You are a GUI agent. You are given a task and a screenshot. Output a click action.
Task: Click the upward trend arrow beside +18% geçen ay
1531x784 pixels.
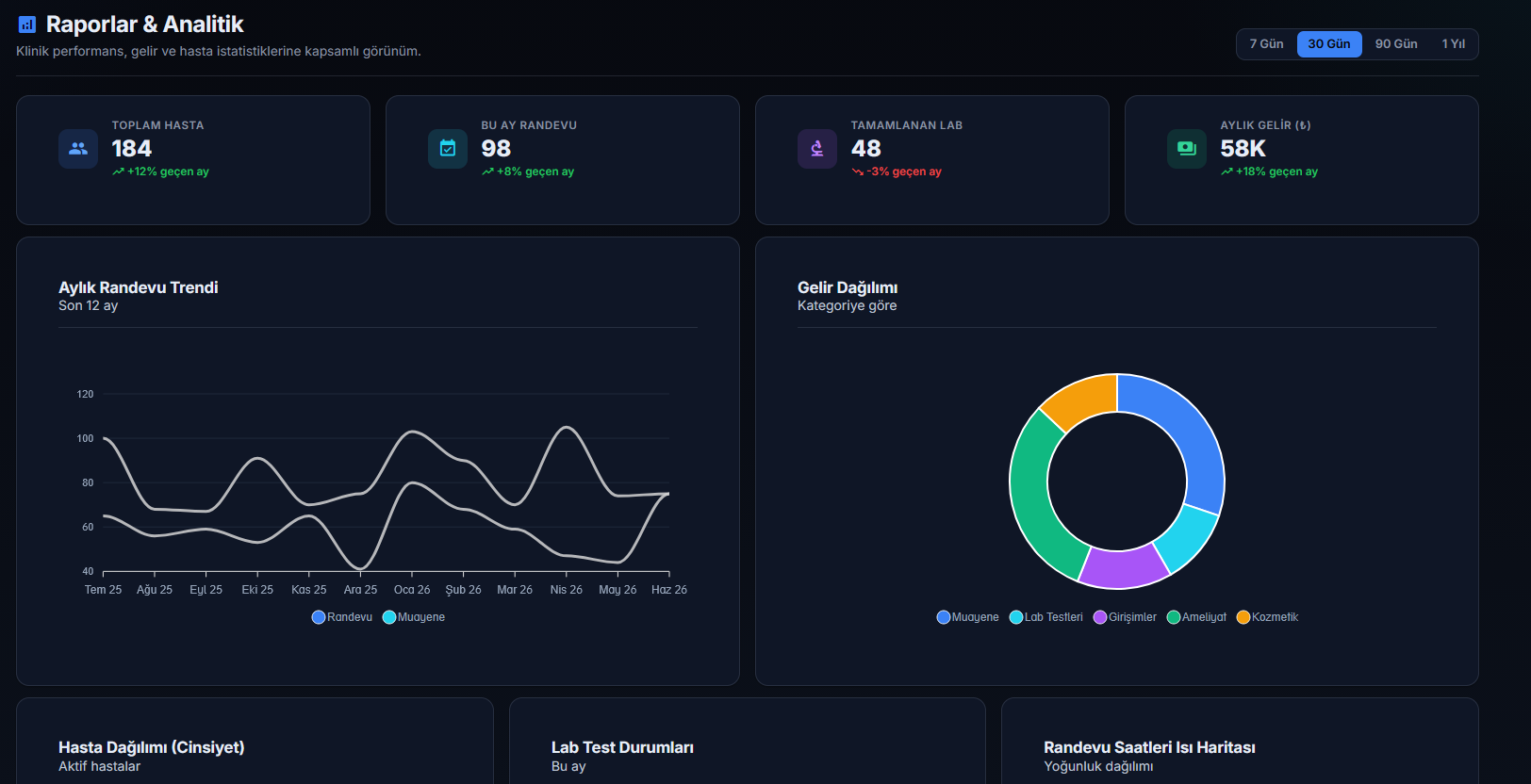coord(1226,171)
